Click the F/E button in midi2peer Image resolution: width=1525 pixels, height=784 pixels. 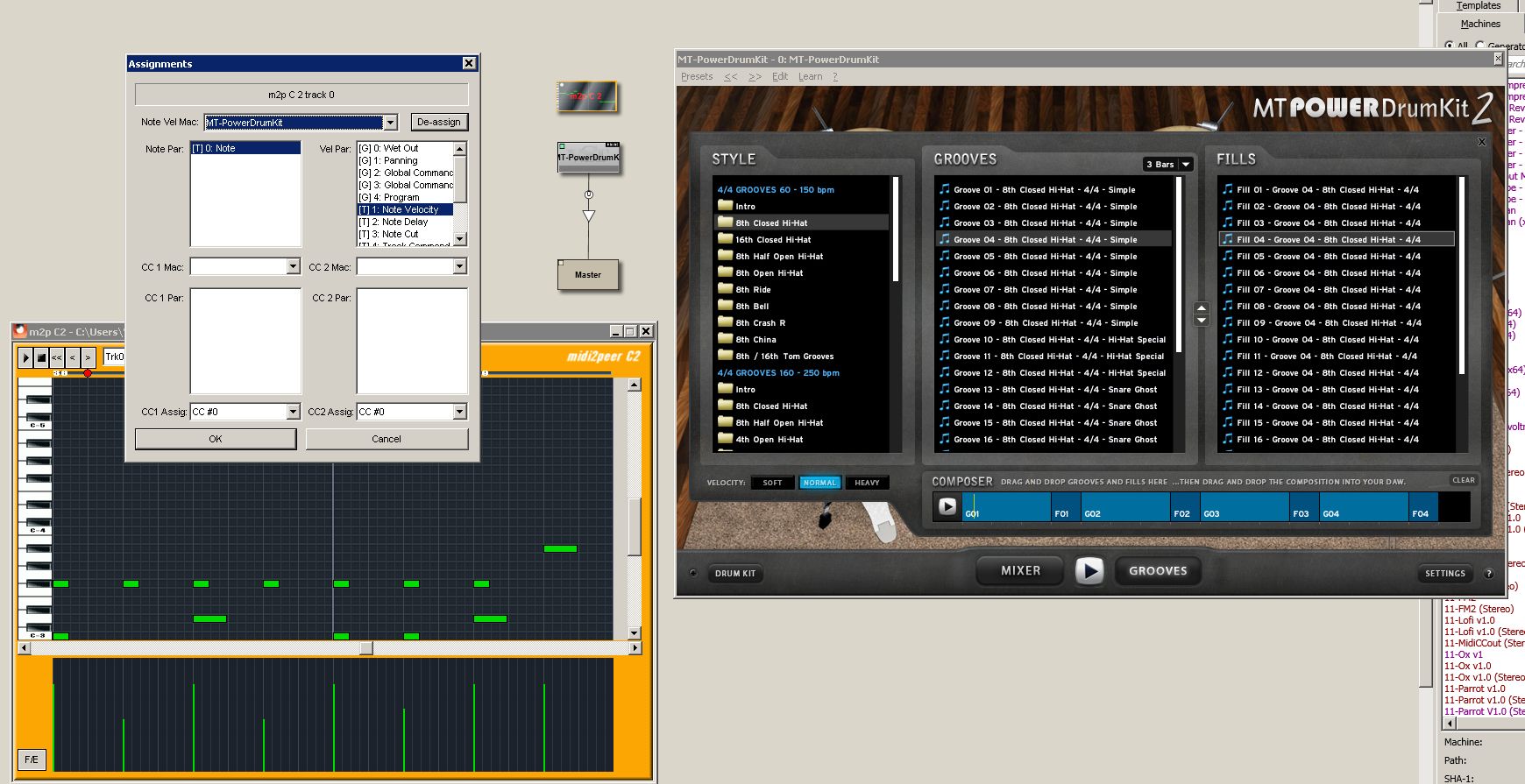pyautogui.click(x=32, y=759)
